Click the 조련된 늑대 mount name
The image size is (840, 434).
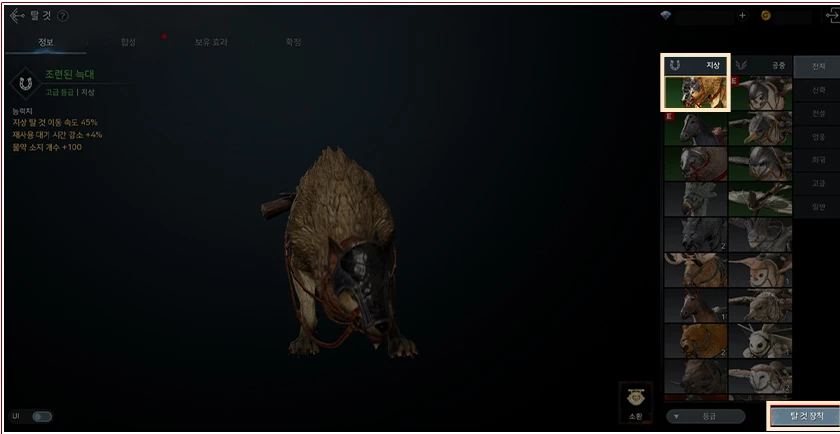(69, 74)
